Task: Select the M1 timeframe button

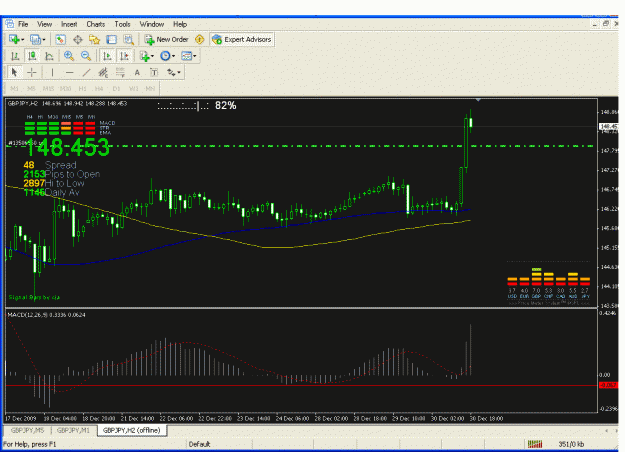Action: point(14,88)
